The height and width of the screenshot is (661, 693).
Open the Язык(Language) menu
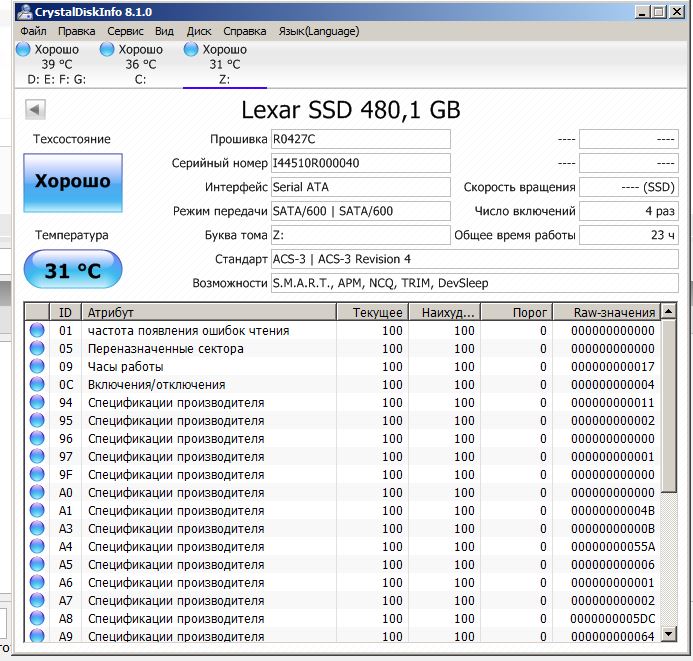(319, 31)
